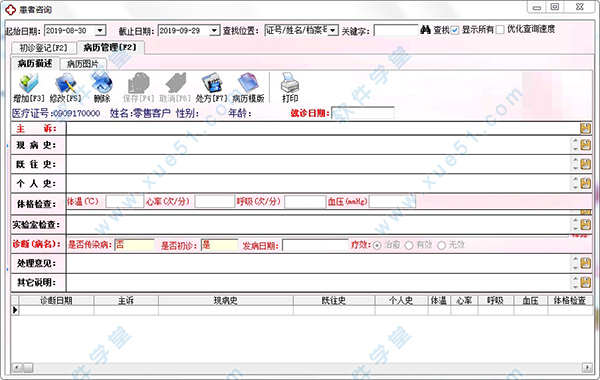The image size is (600, 380).
Task: Click the 体温(C) input field
Action: click(x=125, y=202)
